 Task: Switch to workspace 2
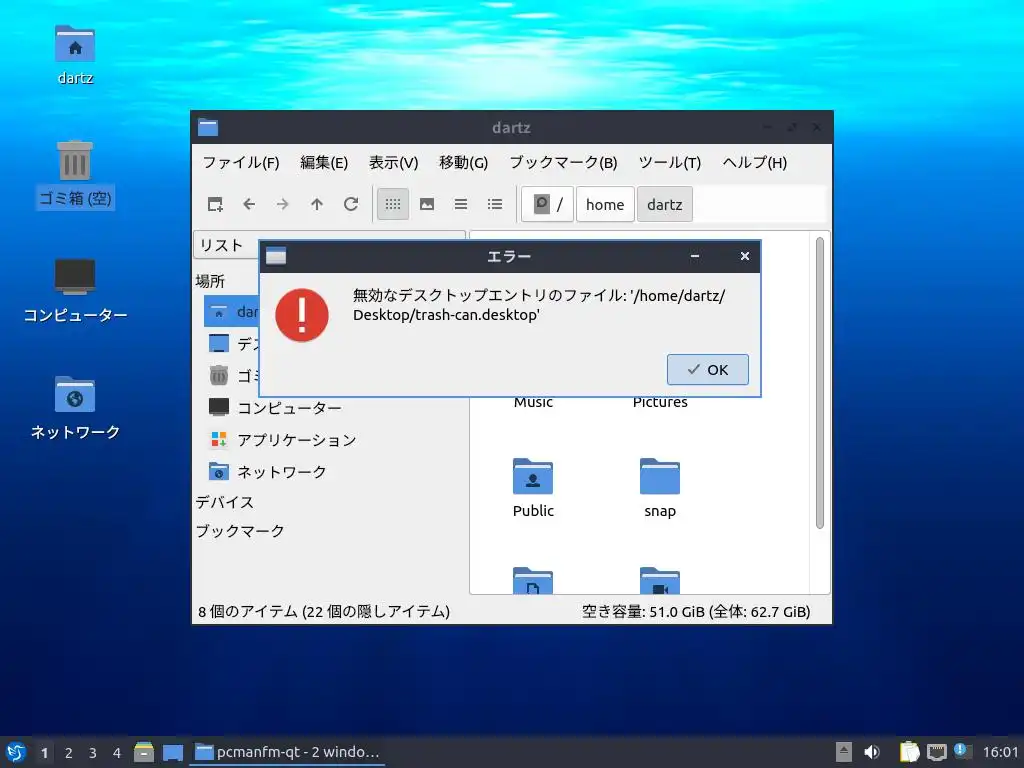coord(69,753)
